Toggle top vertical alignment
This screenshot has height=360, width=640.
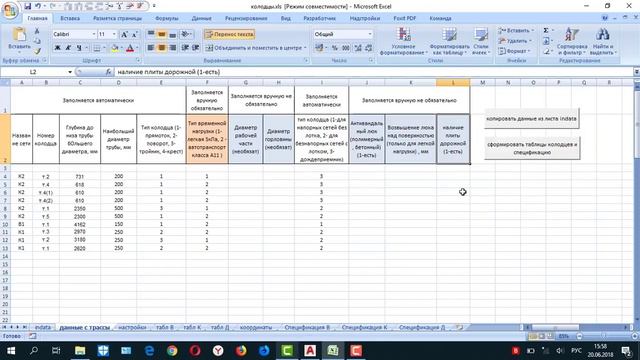pyautogui.click(x=151, y=34)
